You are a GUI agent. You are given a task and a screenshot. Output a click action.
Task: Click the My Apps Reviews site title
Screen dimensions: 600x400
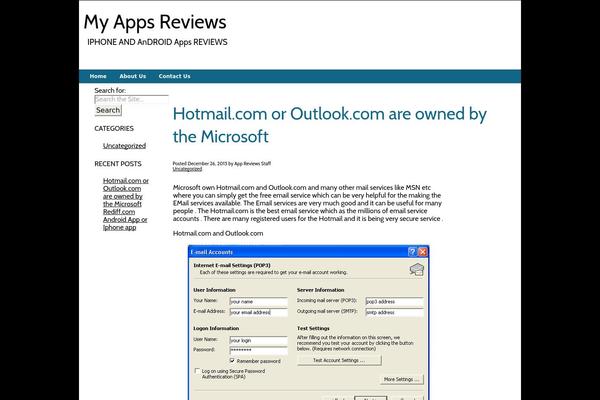pyautogui.click(x=155, y=22)
